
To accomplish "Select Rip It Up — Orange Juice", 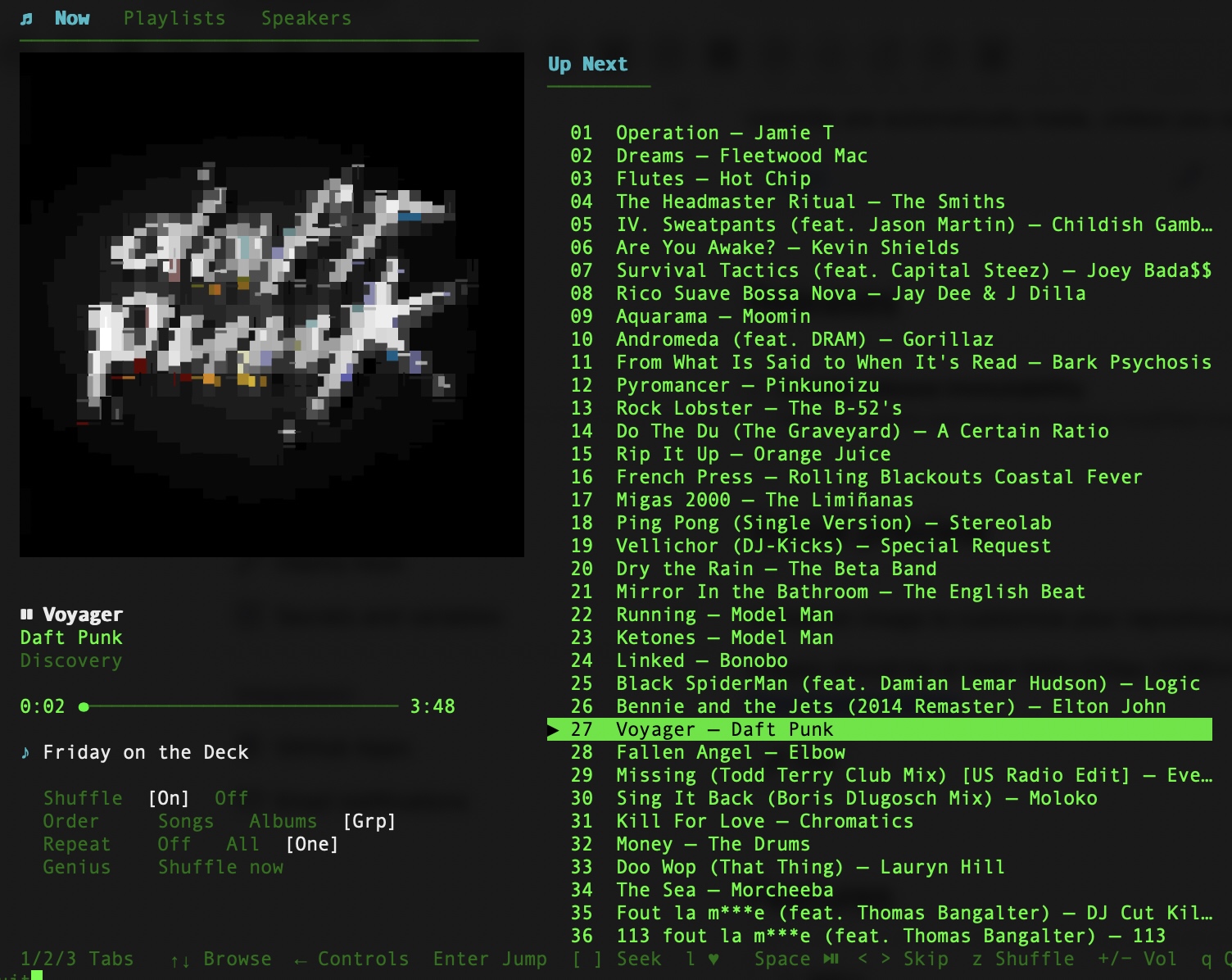I will tap(880, 454).
